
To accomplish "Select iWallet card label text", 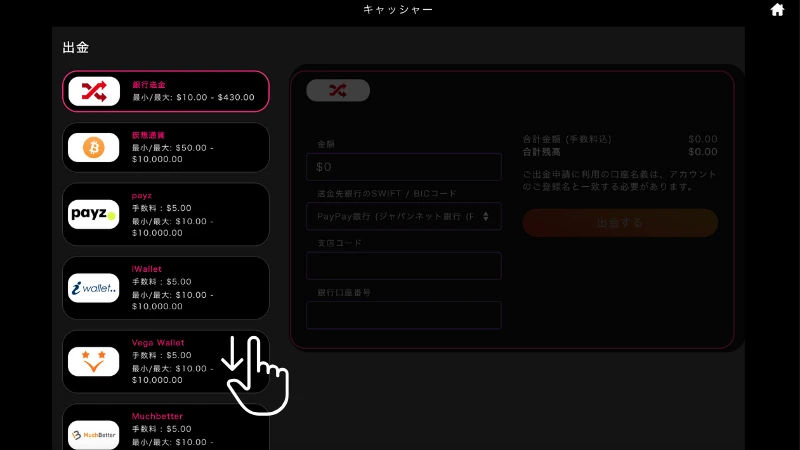I will [x=146, y=269].
